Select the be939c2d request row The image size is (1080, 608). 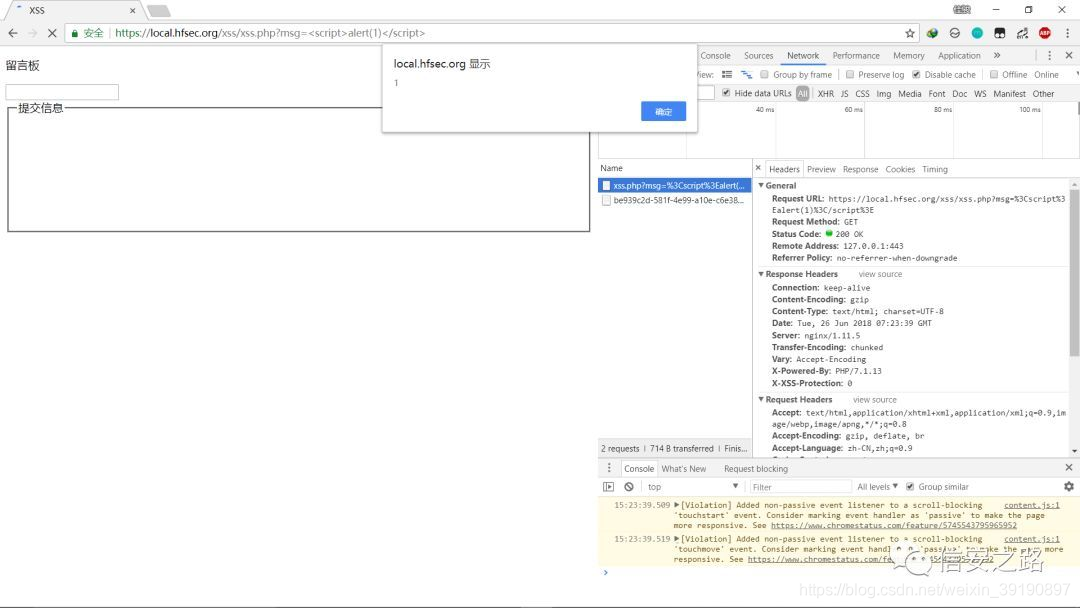[x=674, y=200]
